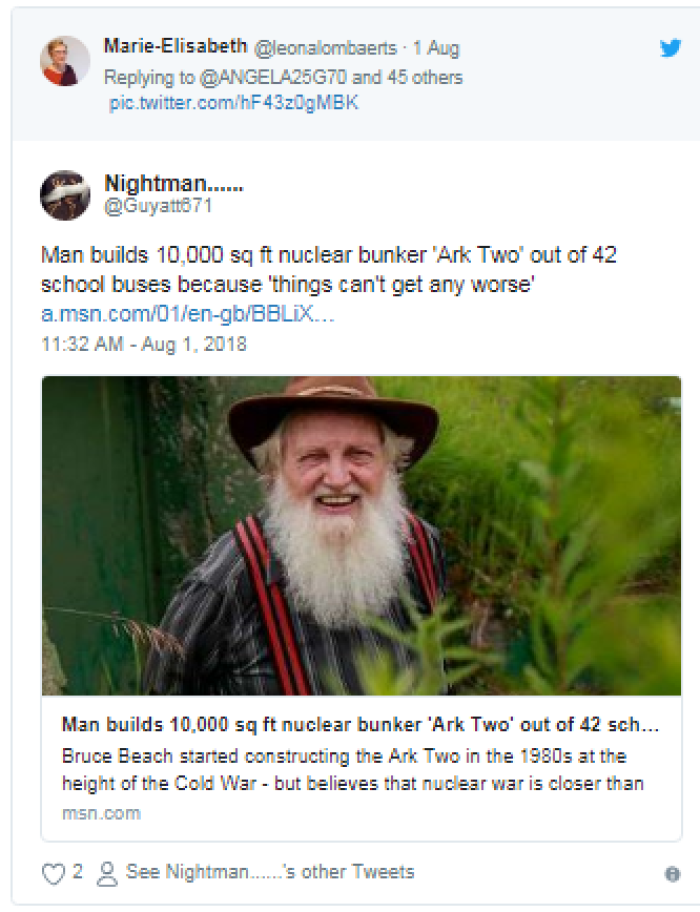The image size is (700, 912).
Task: Click the @Guyatt671 handle
Action: click(158, 206)
